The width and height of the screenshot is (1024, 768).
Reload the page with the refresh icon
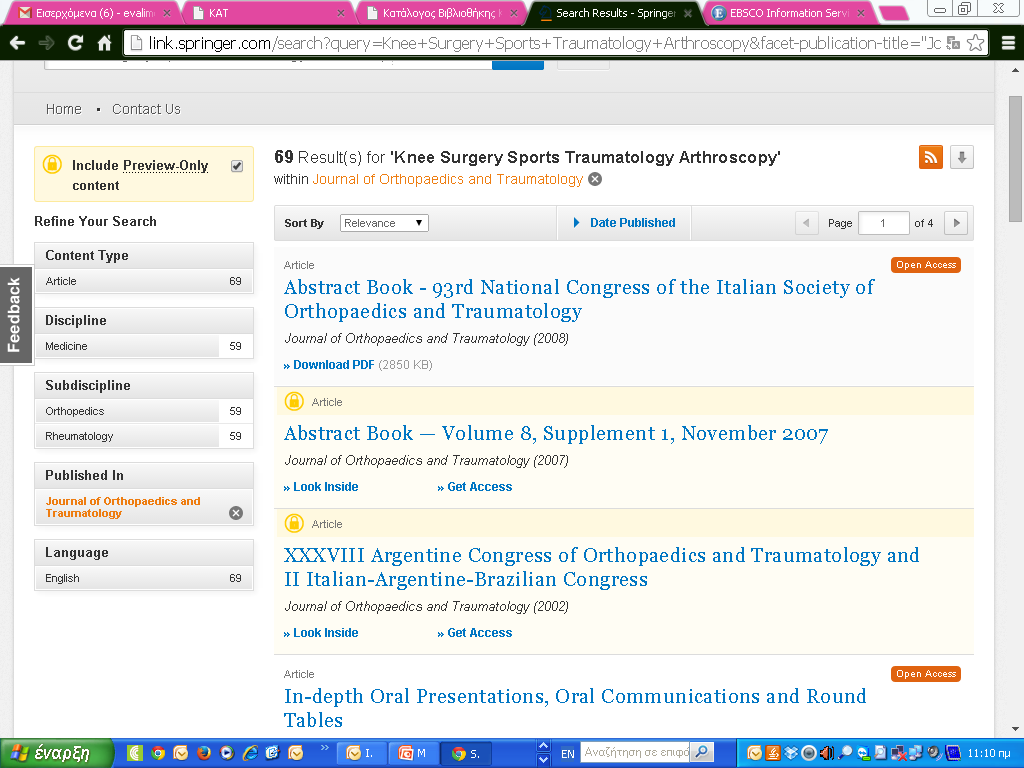[75, 43]
